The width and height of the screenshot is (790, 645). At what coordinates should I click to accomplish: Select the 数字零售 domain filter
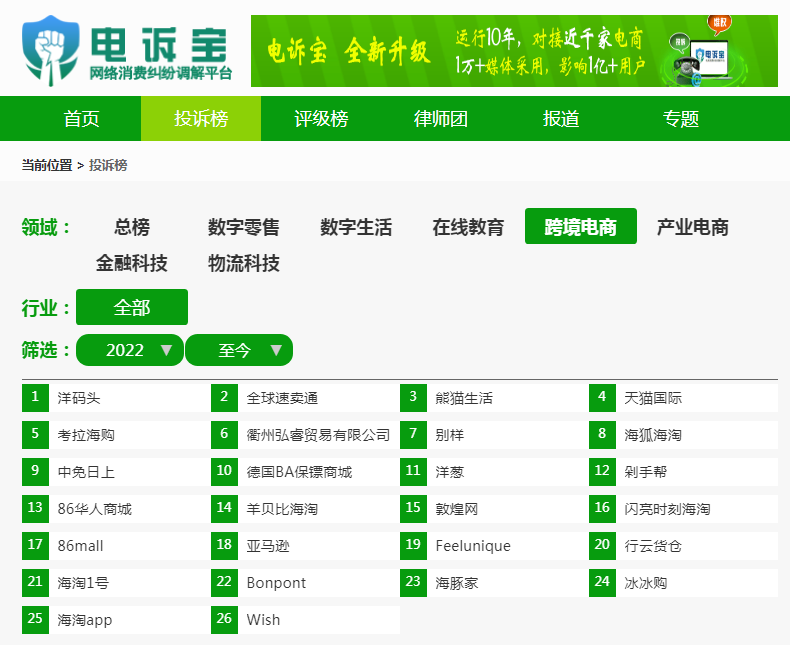pyautogui.click(x=244, y=226)
